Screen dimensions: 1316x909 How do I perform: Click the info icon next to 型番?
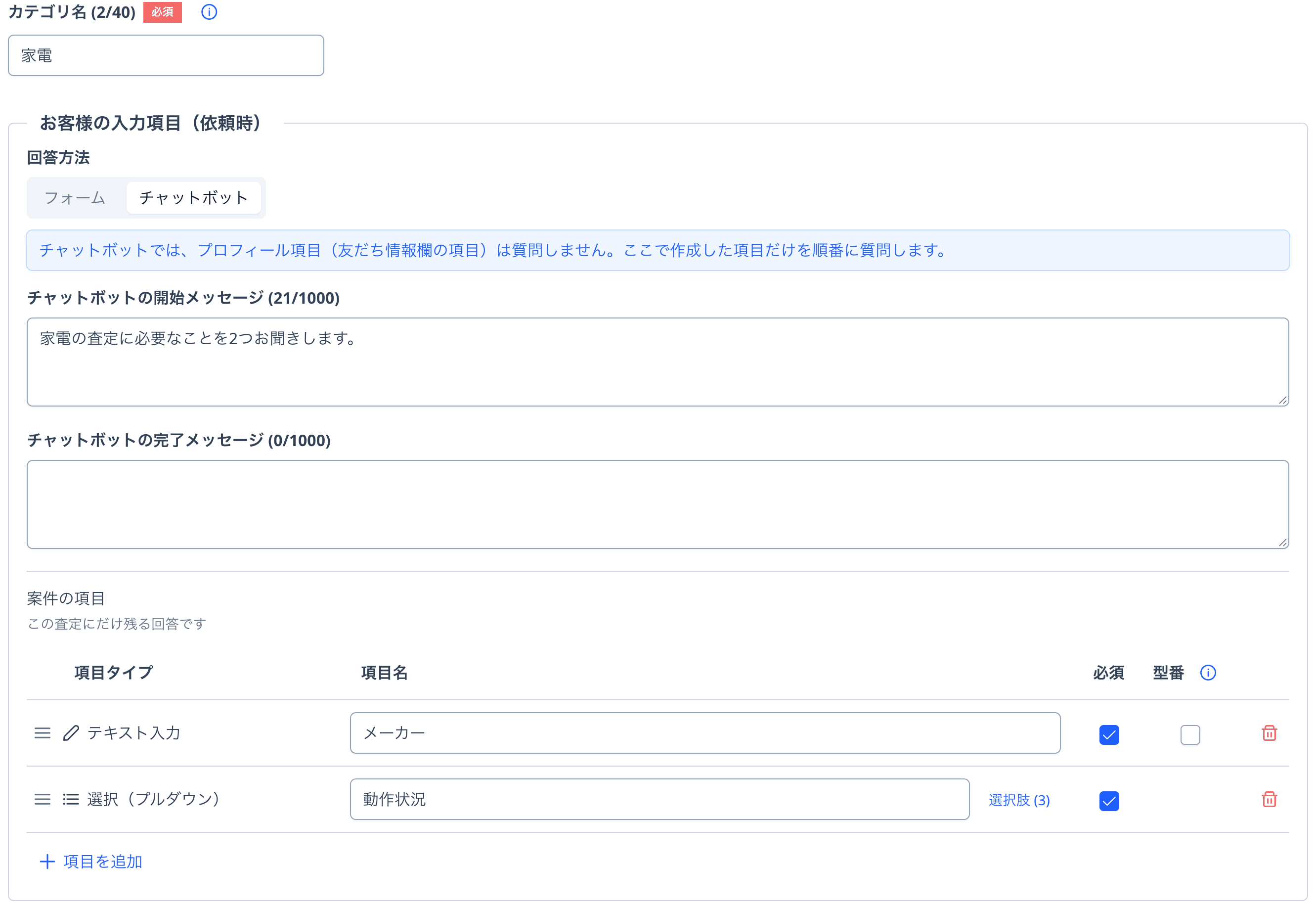coord(1208,673)
